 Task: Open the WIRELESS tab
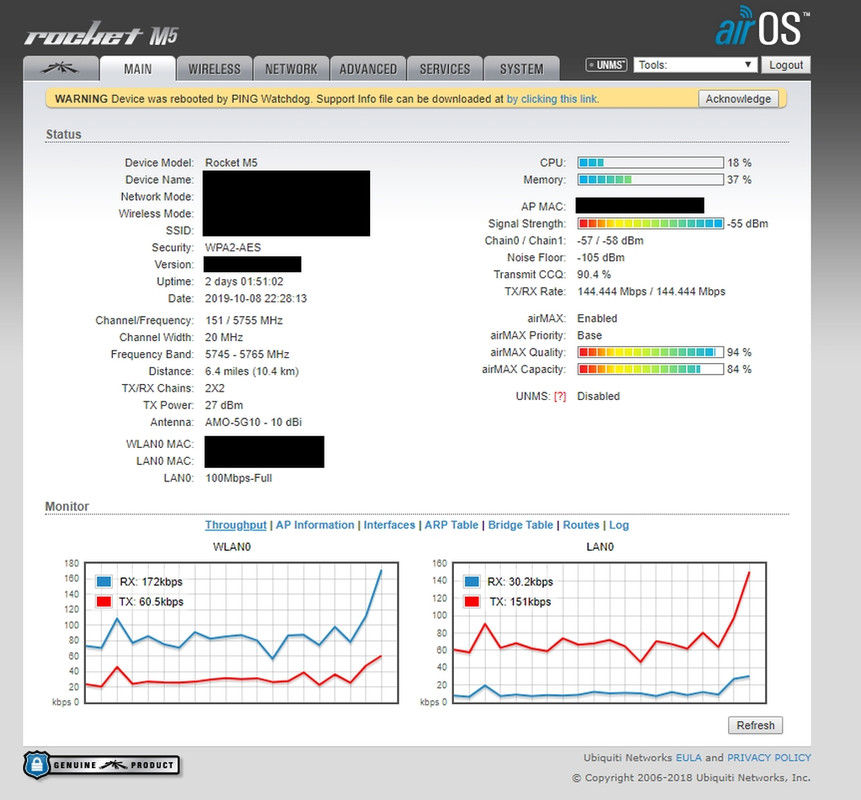click(x=214, y=69)
